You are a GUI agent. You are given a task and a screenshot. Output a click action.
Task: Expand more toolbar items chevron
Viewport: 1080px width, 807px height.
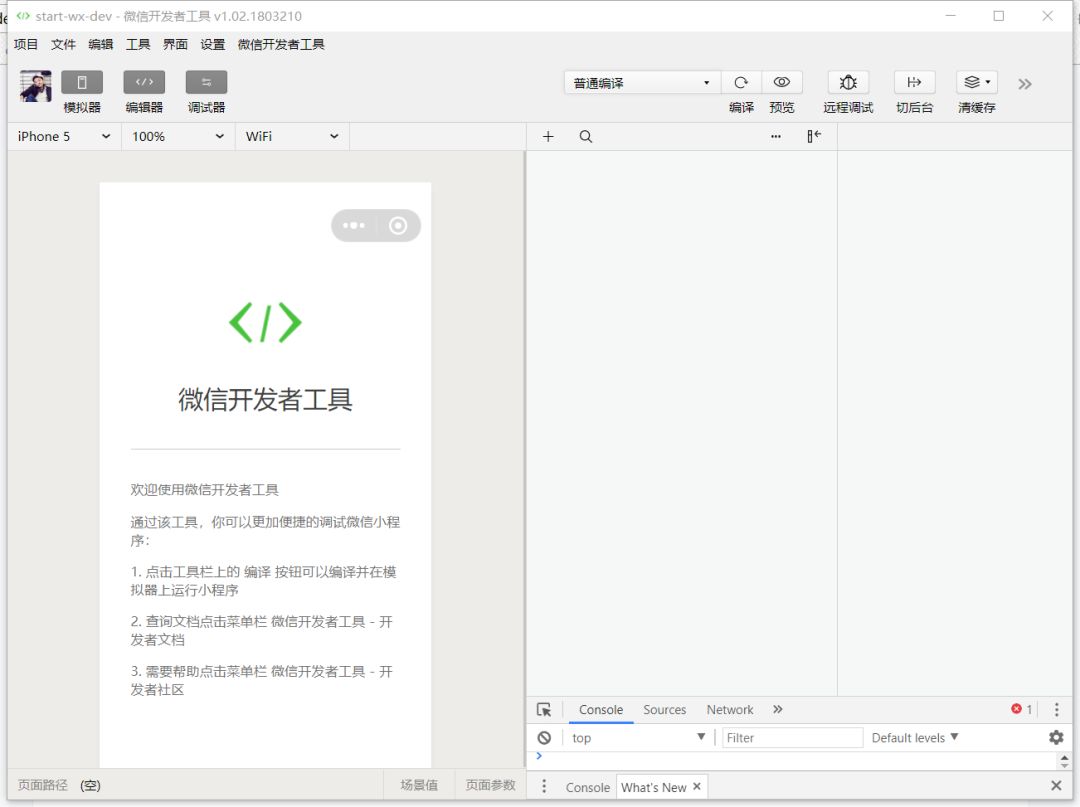tap(1025, 84)
